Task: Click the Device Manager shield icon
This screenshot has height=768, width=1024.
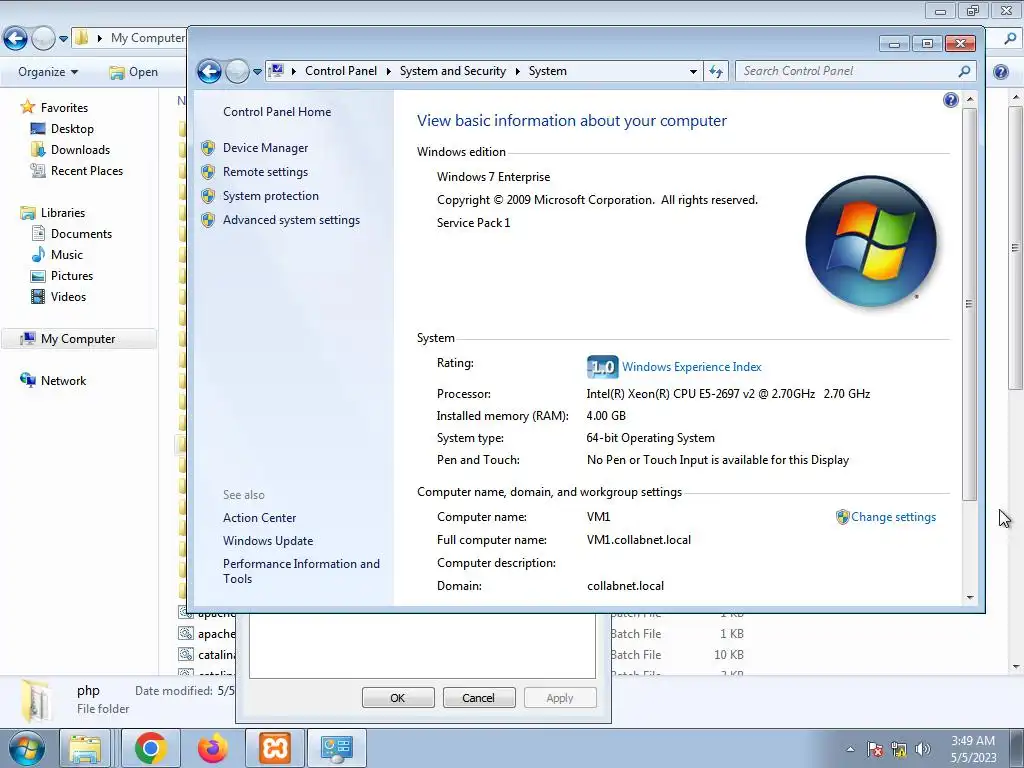Action: (x=208, y=148)
